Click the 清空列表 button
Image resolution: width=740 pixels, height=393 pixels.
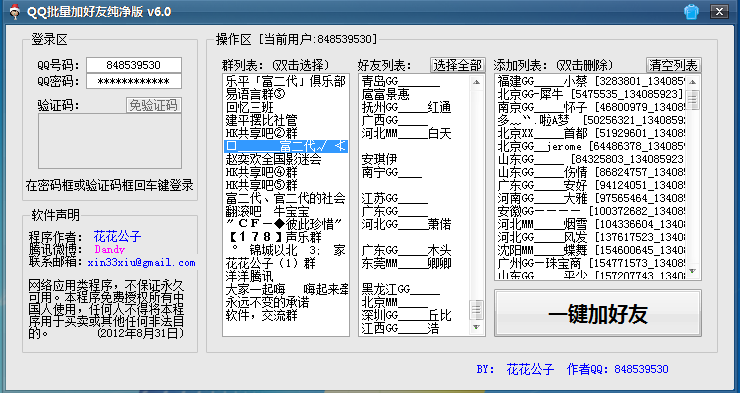pyautogui.click(x=673, y=65)
